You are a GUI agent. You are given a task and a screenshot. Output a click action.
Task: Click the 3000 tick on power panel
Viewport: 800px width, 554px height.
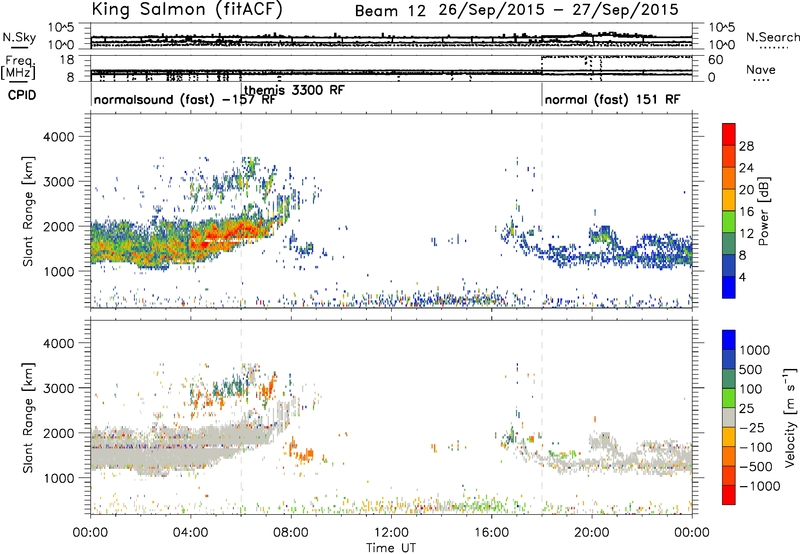pos(58,182)
